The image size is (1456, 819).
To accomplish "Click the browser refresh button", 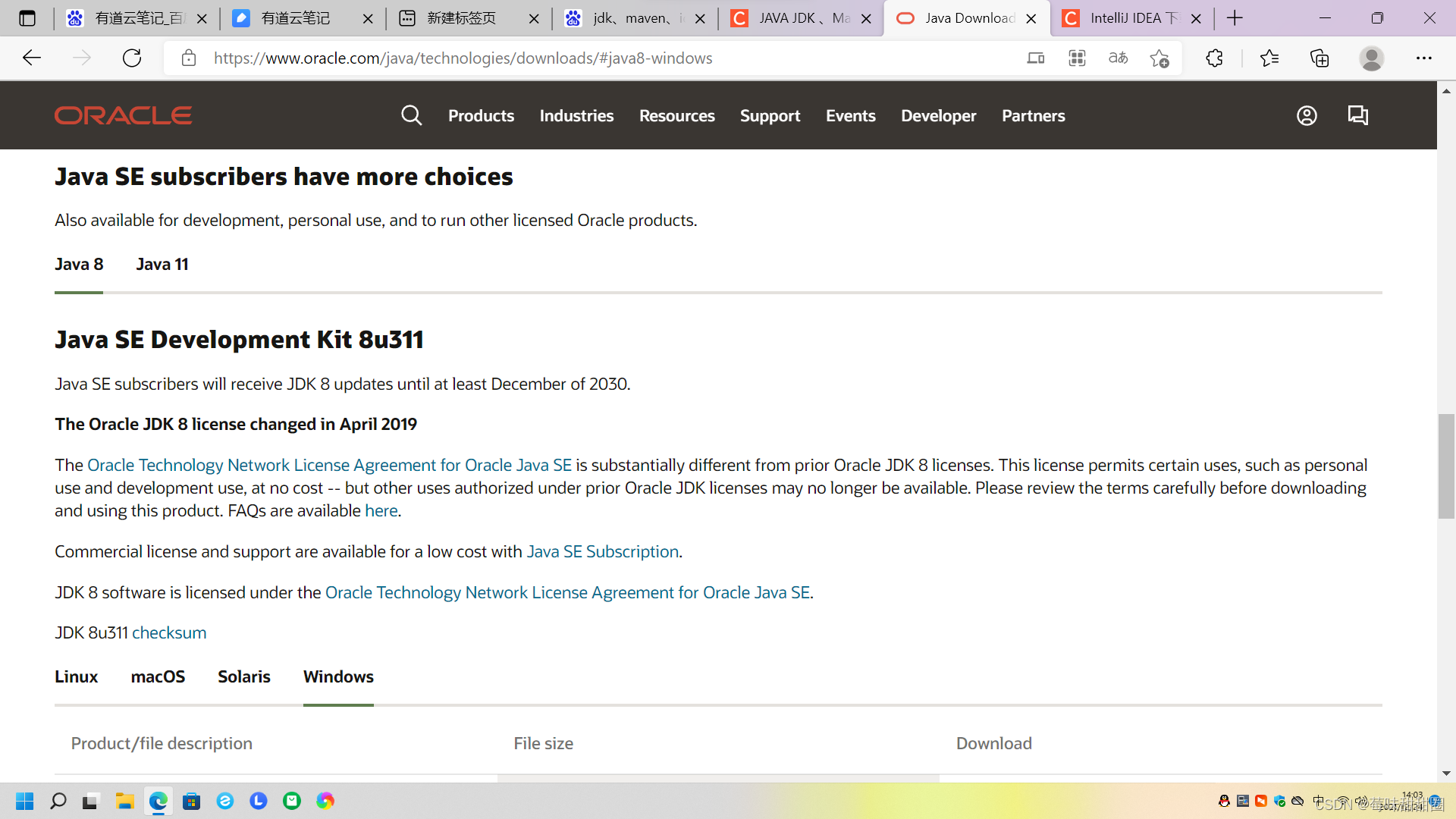I will (x=132, y=58).
